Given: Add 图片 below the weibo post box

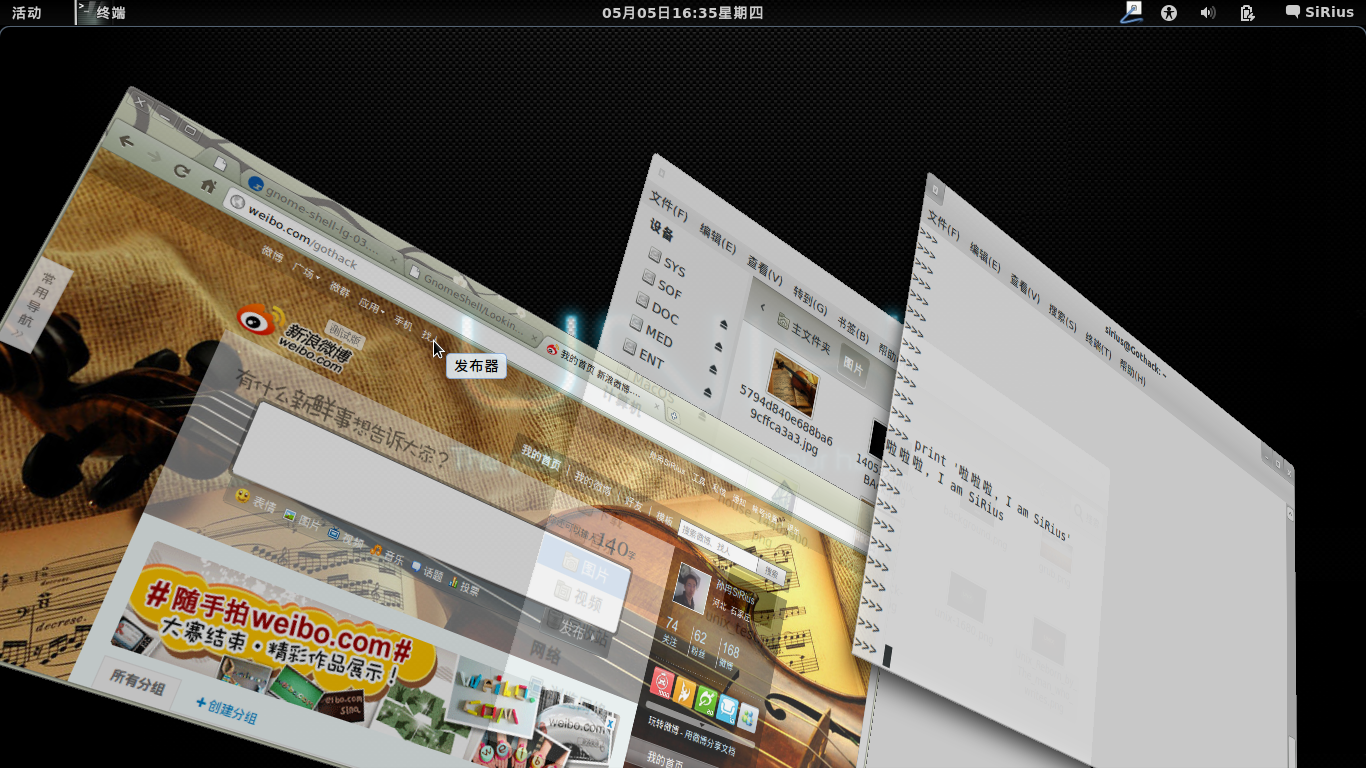Looking at the screenshot, I should click(303, 520).
